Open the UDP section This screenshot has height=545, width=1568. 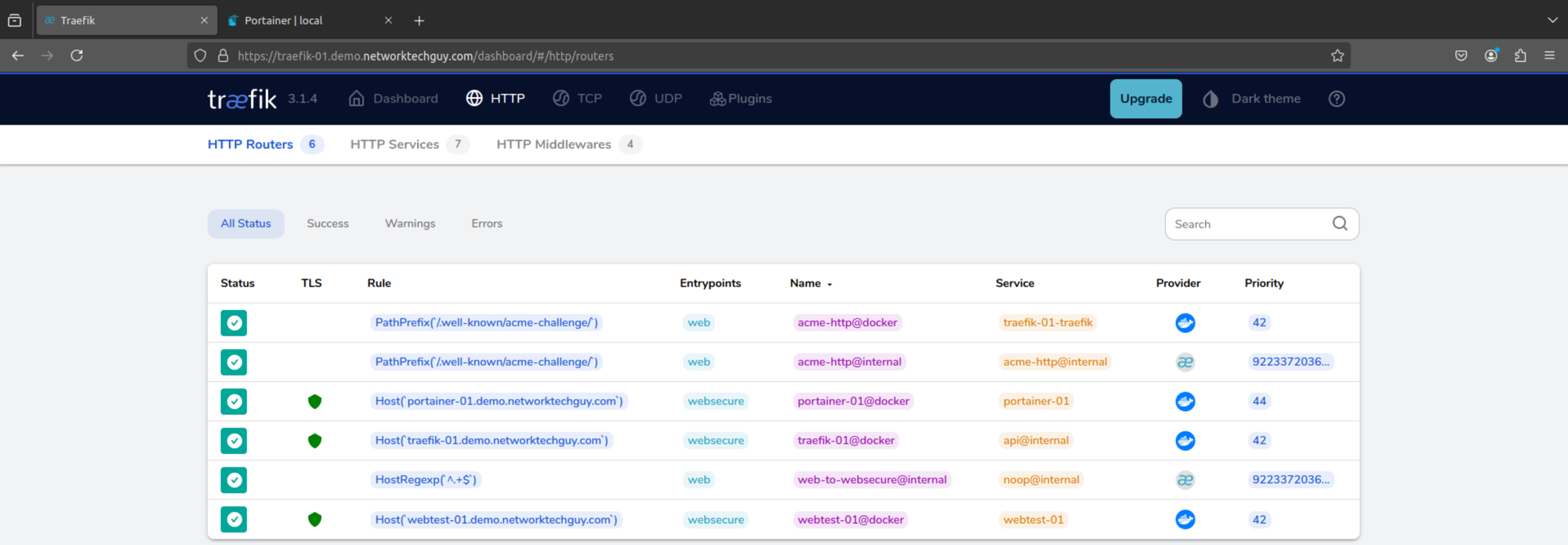656,98
